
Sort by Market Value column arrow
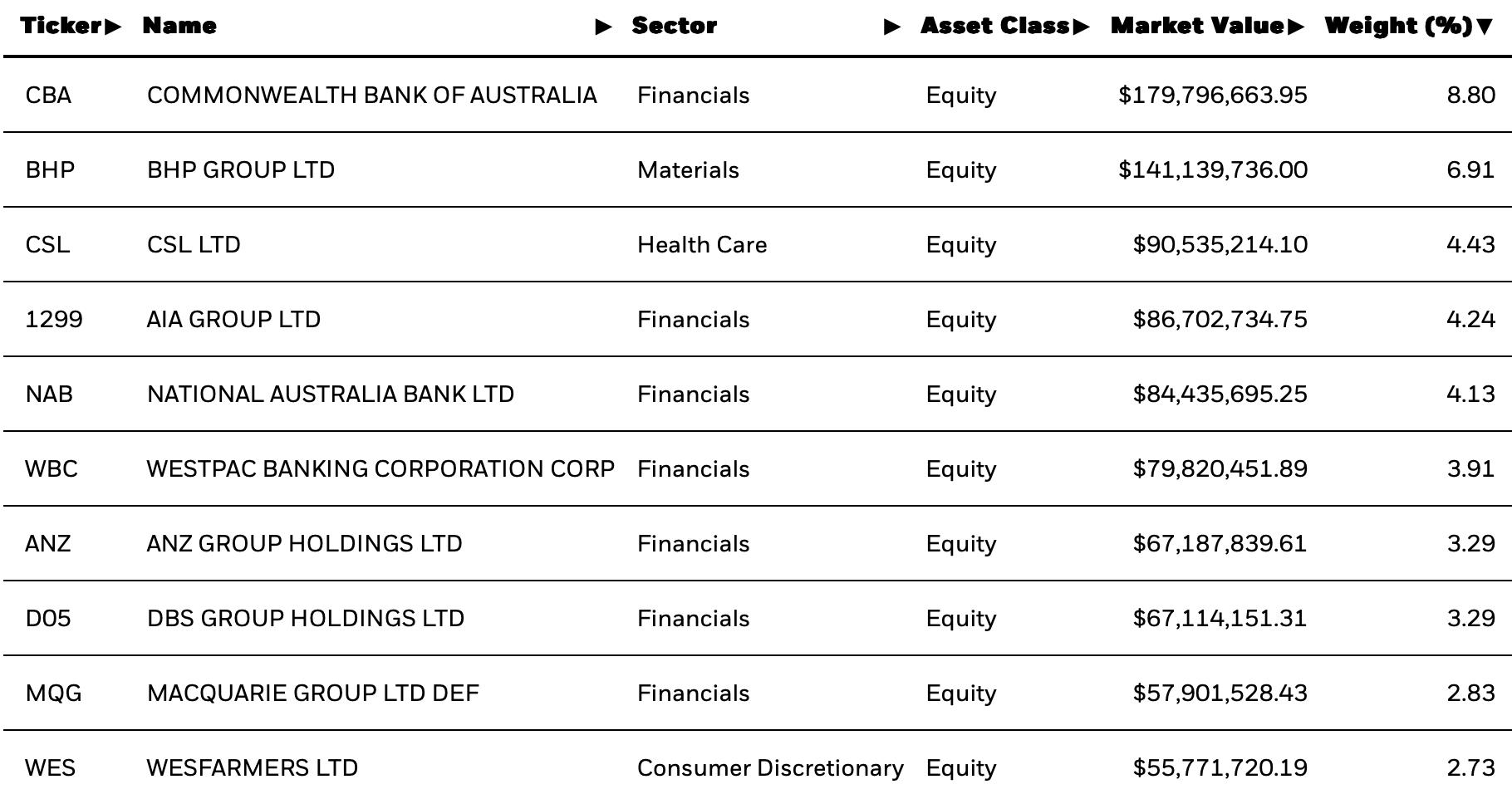click(x=1295, y=27)
